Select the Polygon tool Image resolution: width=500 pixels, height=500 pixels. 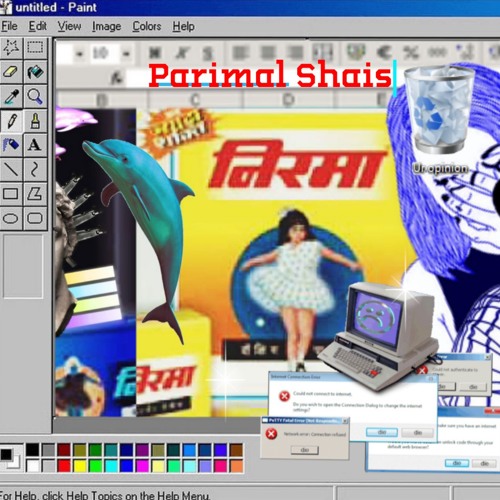click(x=35, y=193)
